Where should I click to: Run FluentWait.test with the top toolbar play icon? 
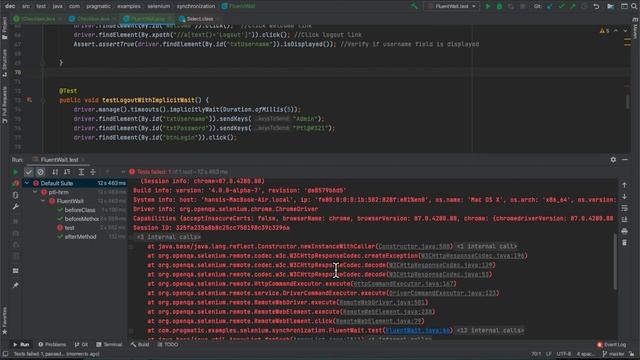click(x=488, y=6)
